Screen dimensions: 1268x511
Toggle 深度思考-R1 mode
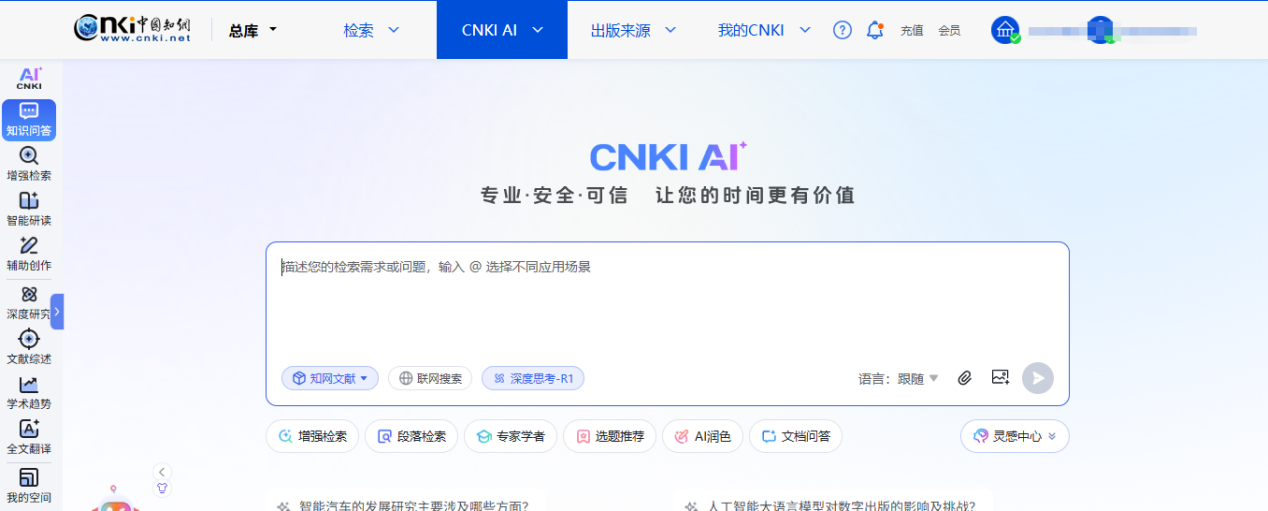(533, 378)
